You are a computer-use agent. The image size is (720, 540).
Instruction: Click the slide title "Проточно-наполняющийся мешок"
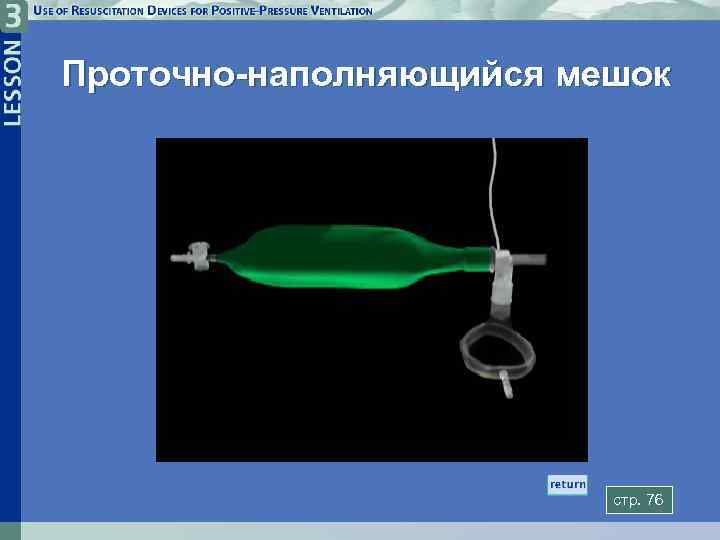click(367, 74)
